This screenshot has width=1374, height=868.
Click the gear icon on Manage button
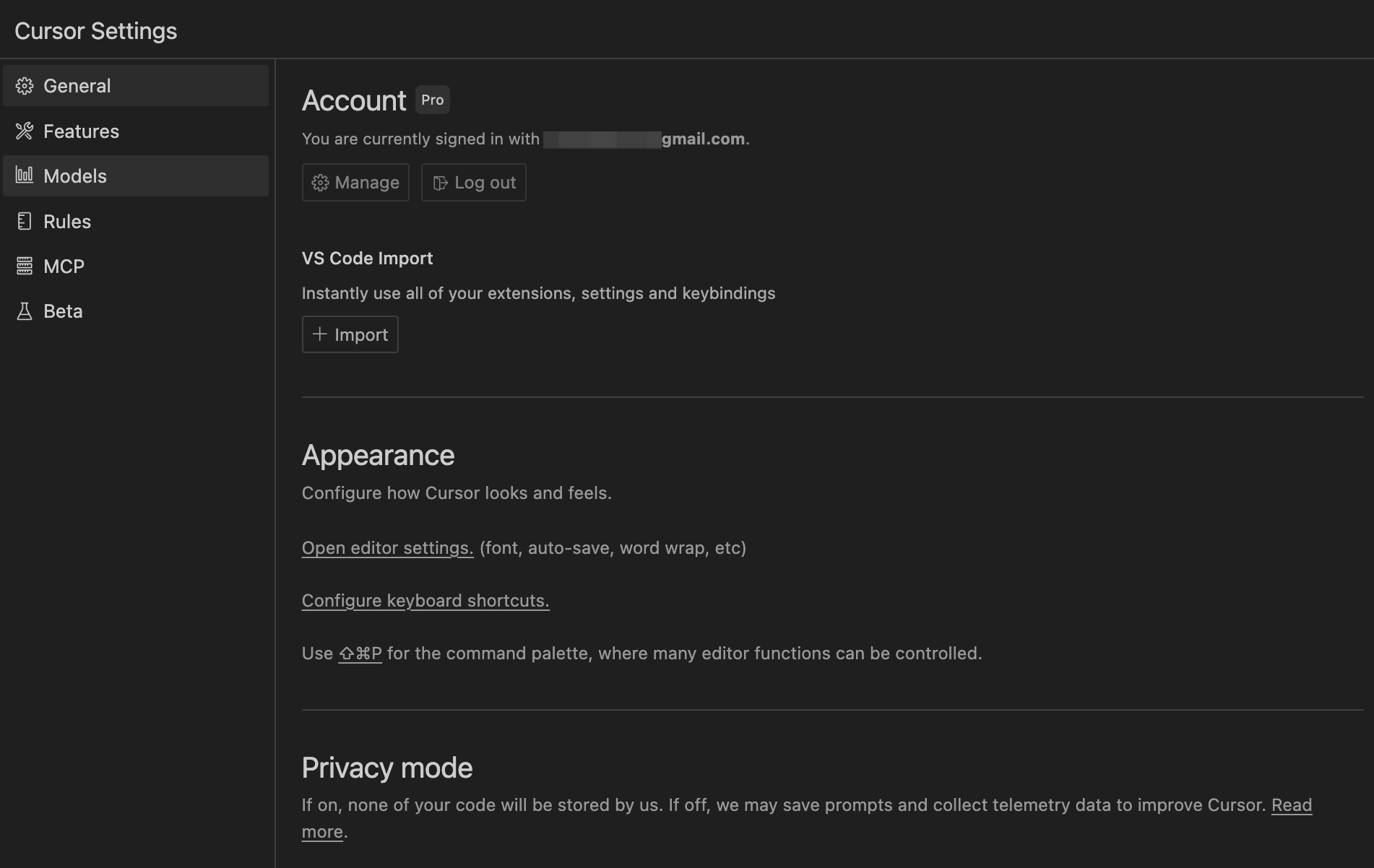coord(320,183)
